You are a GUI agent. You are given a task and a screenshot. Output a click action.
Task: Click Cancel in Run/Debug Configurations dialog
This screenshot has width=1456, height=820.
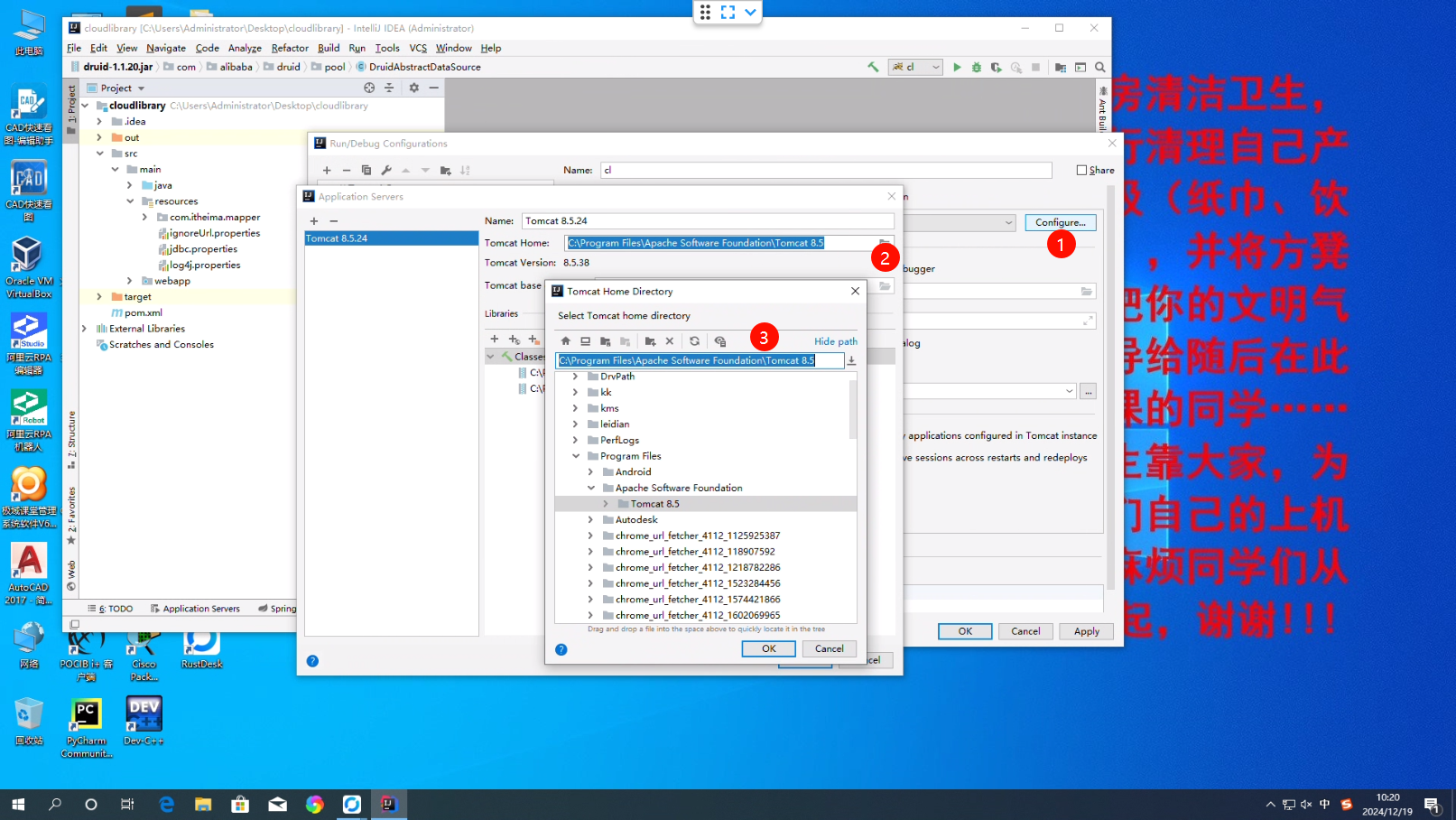[x=1025, y=631]
